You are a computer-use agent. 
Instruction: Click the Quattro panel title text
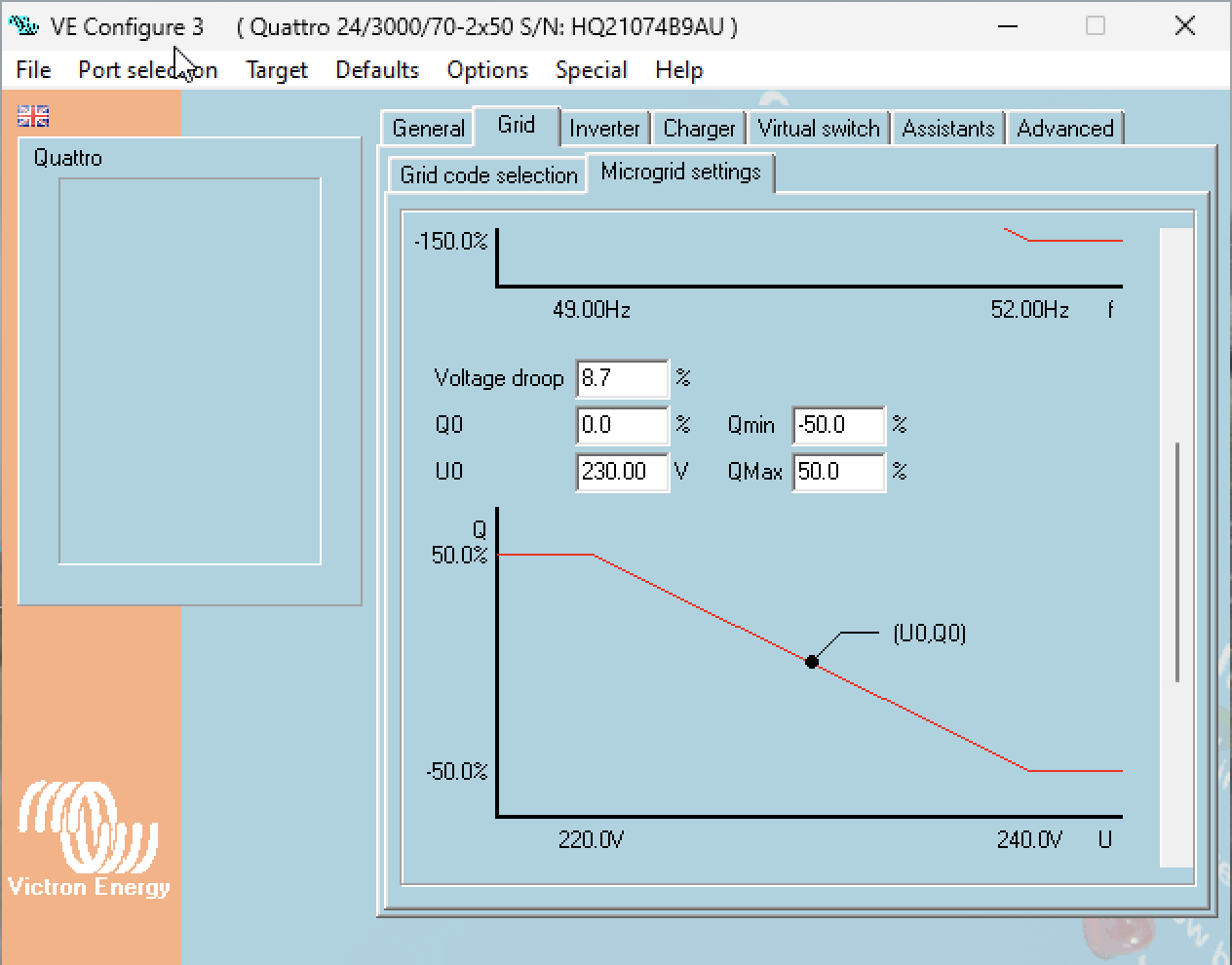67,158
